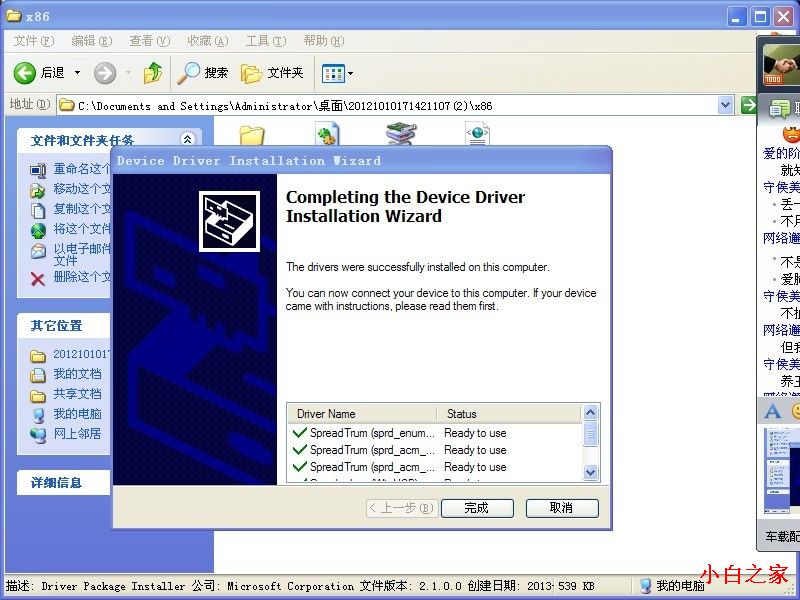Open the 工具 (Tools) menu

tap(265, 41)
